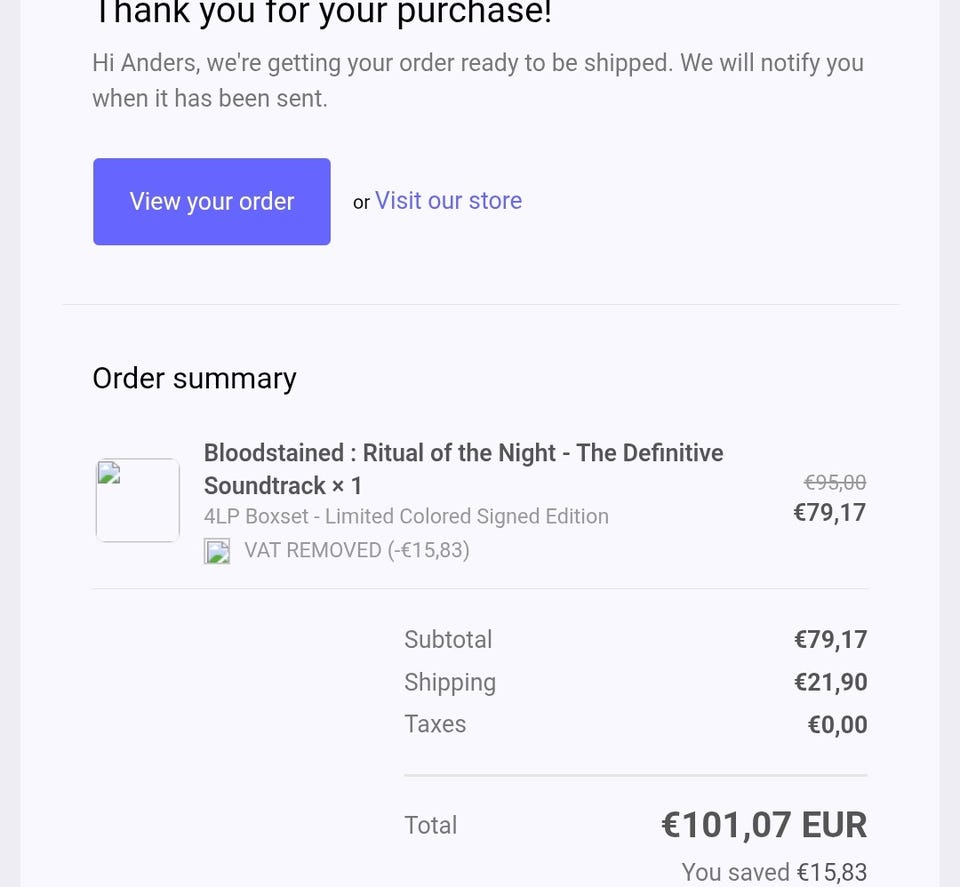This screenshot has width=960, height=887.
Task: Click the small VAT REMOVED discount icon
Action: click(x=217, y=551)
